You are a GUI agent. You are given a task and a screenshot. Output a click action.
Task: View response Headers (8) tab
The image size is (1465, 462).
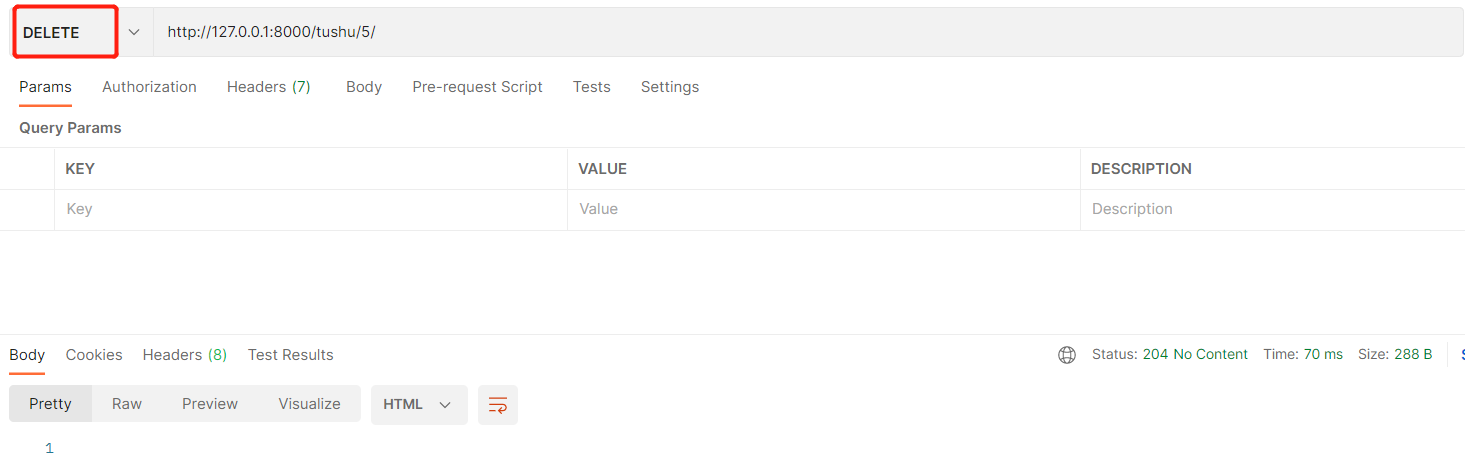[x=184, y=355]
